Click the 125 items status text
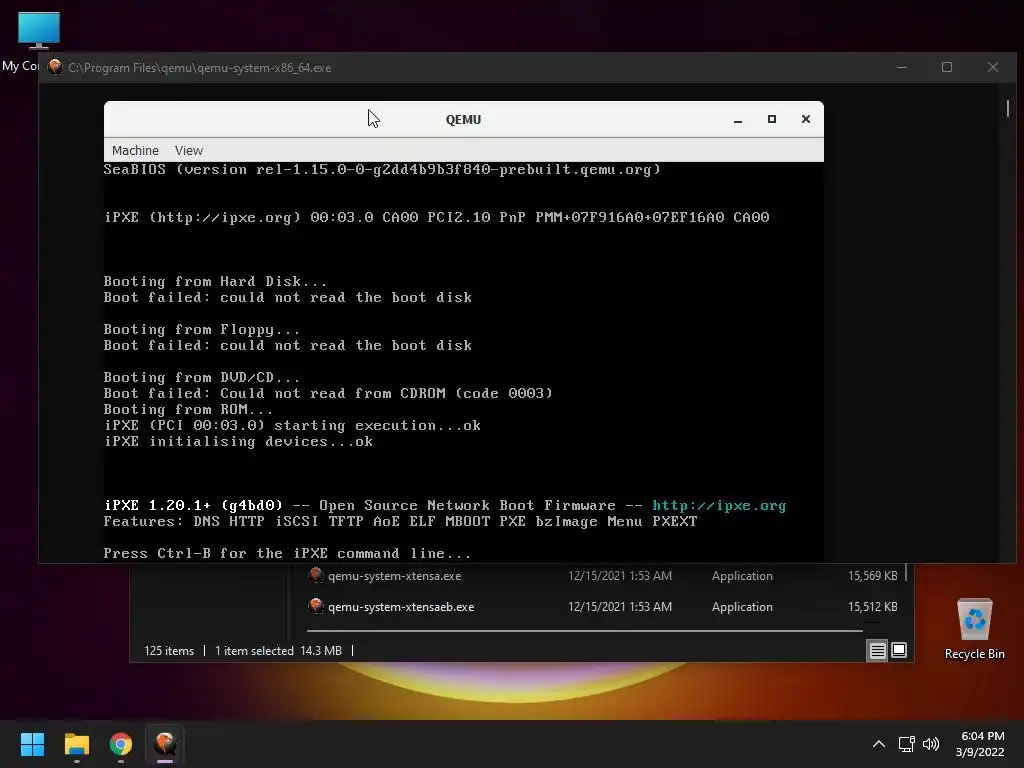The width and height of the screenshot is (1024, 768). (169, 651)
